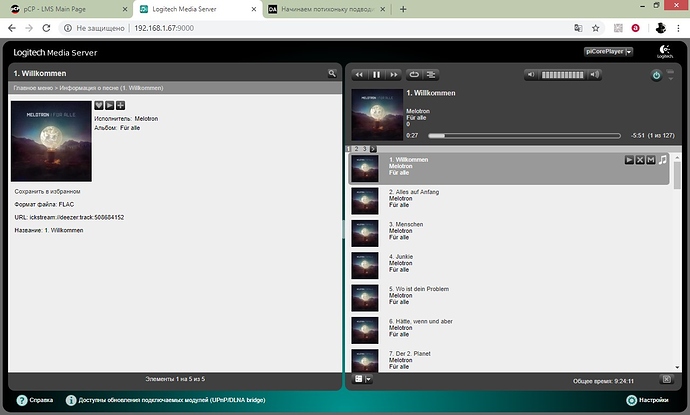This screenshot has width=690, height=415.
Task: Click the Logitech logo icon
Action: click(x=665, y=51)
